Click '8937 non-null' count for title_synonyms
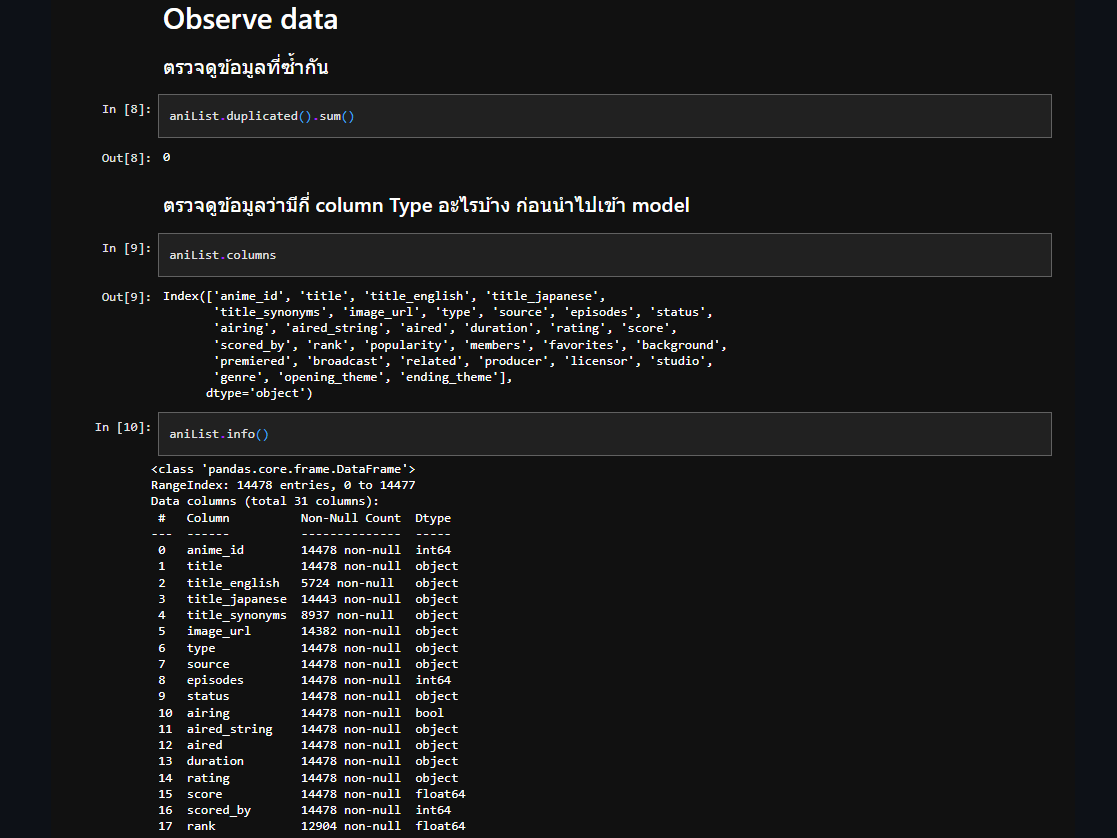Image resolution: width=1117 pixels, height=838 pixels. coord(347,615)
